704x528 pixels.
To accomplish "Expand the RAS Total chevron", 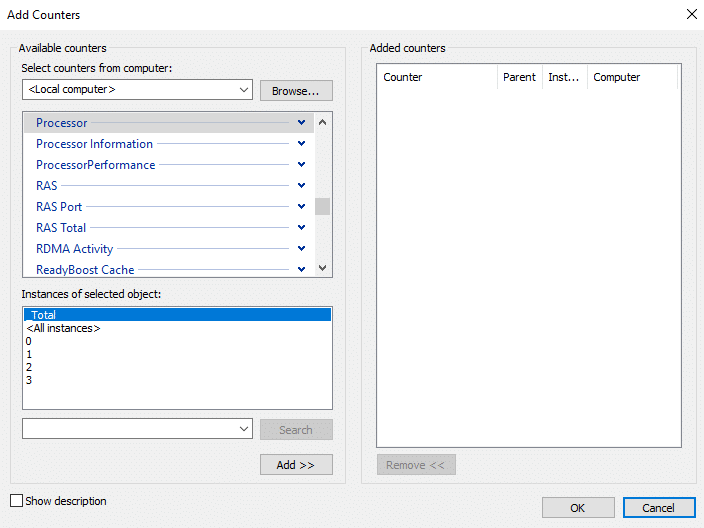I will [x=301, y=228].
